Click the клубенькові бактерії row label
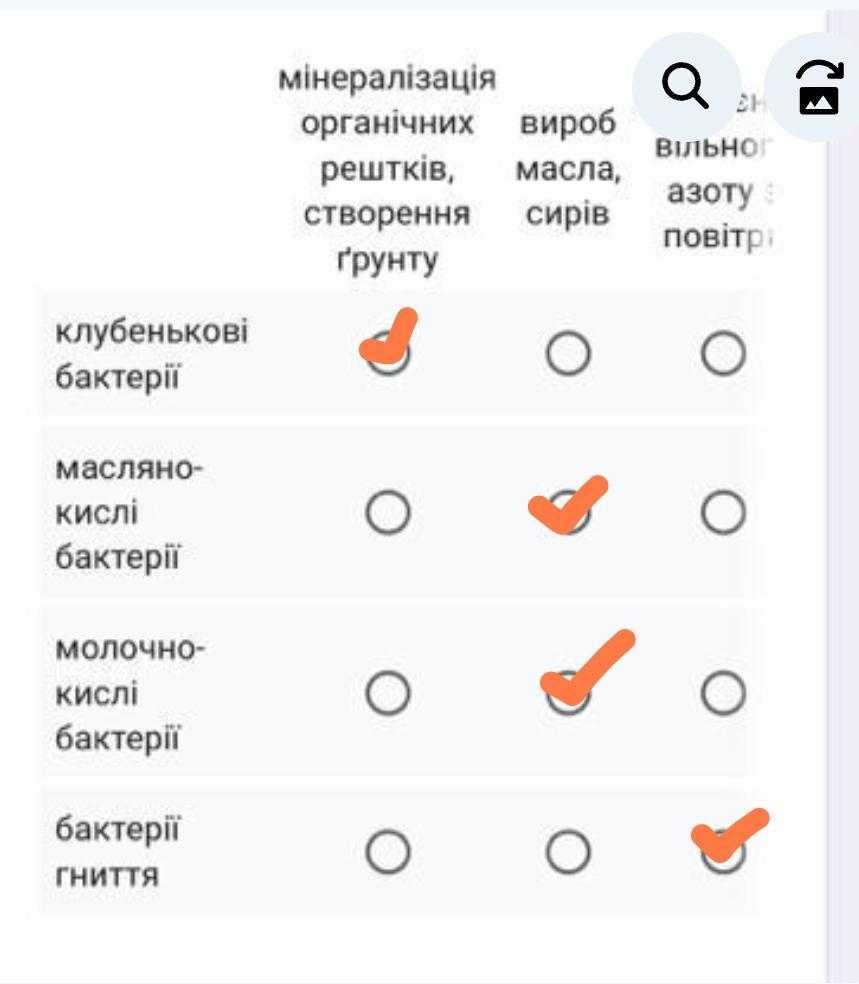Viewport: 859px width, 984px height. point(151,354)
